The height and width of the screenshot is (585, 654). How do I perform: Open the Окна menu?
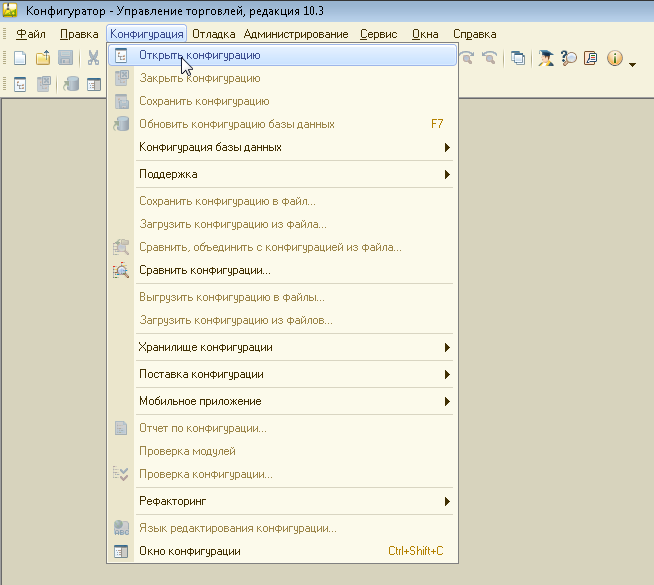(425, 34)
